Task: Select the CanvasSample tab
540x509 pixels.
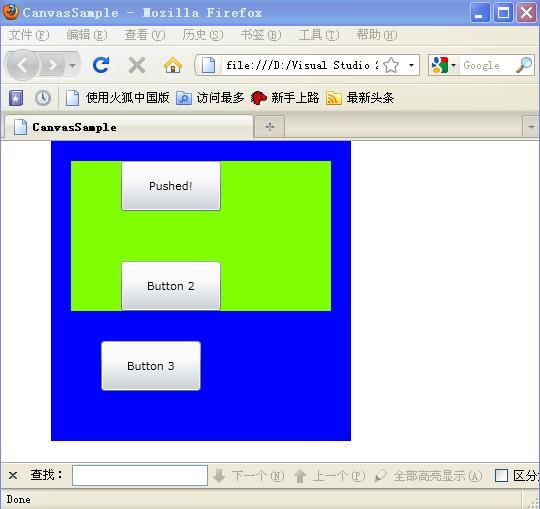Action: tap(129, 127)
